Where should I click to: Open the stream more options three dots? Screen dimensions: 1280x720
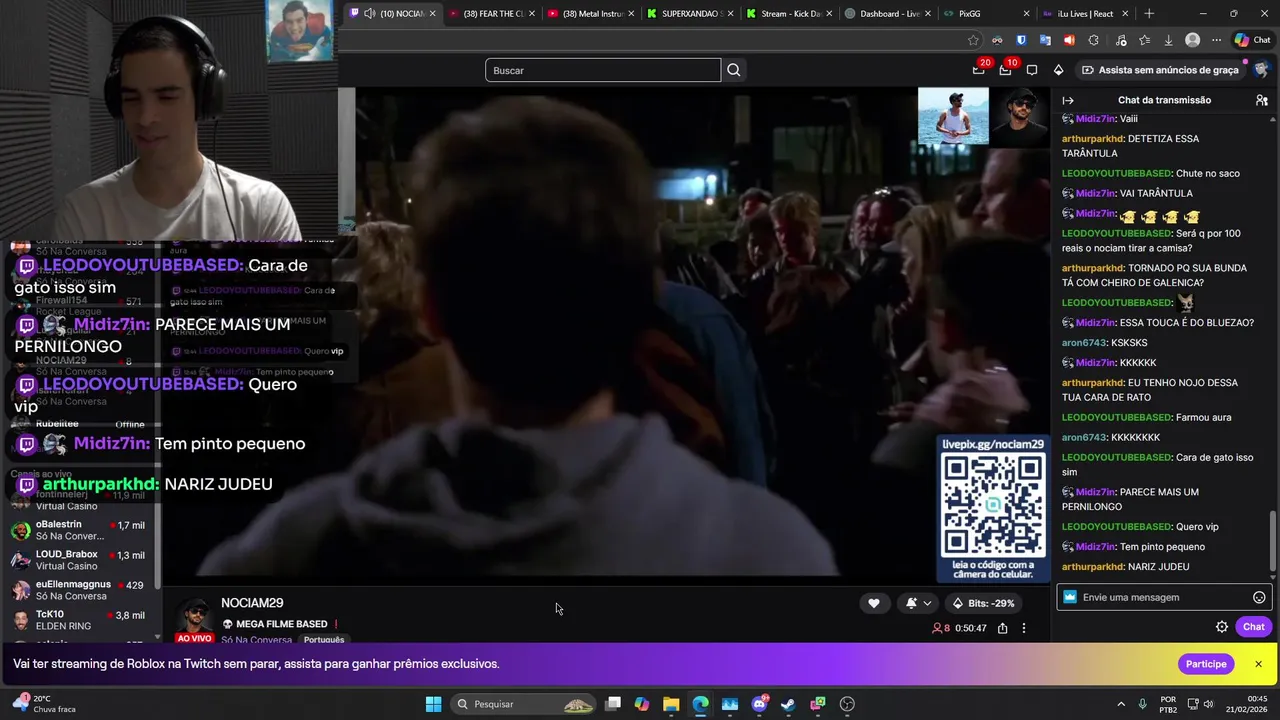click(1024, 628)
